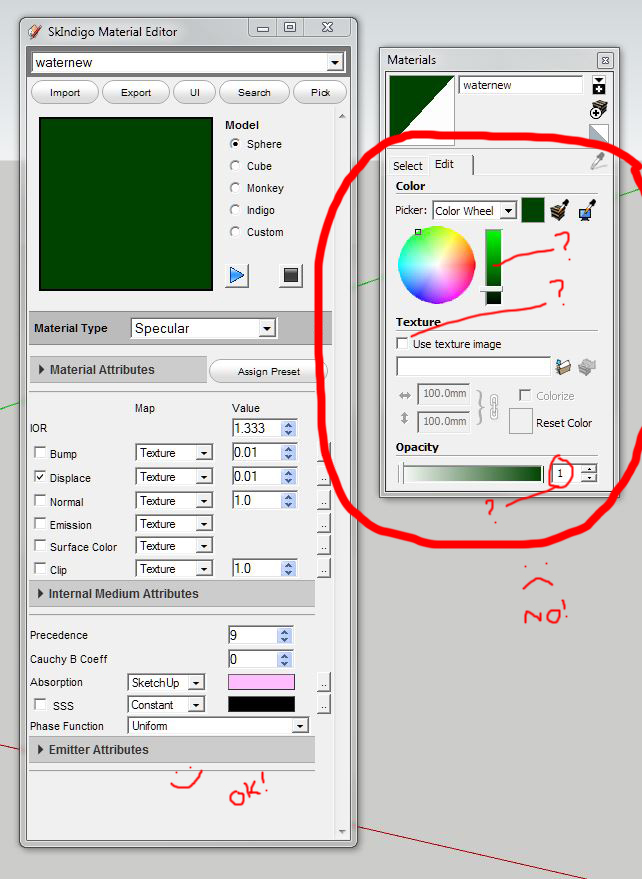Screen dimensions: 642x879
Task: Match color of object in model icon
Action: (x=560, y=210)
